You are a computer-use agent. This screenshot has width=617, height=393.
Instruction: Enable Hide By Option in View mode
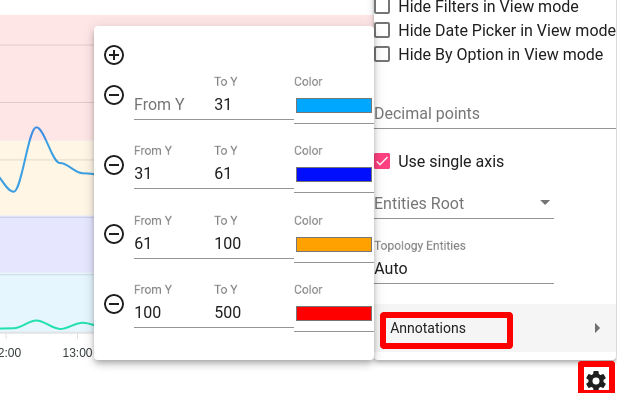pyautogui.click(x=382, y=54)
